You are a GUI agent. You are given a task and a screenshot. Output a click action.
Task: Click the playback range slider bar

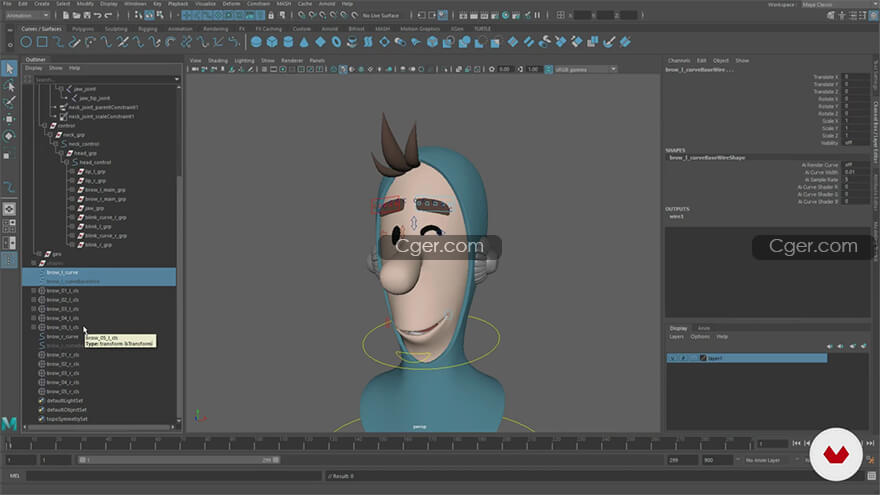[178, 460]
